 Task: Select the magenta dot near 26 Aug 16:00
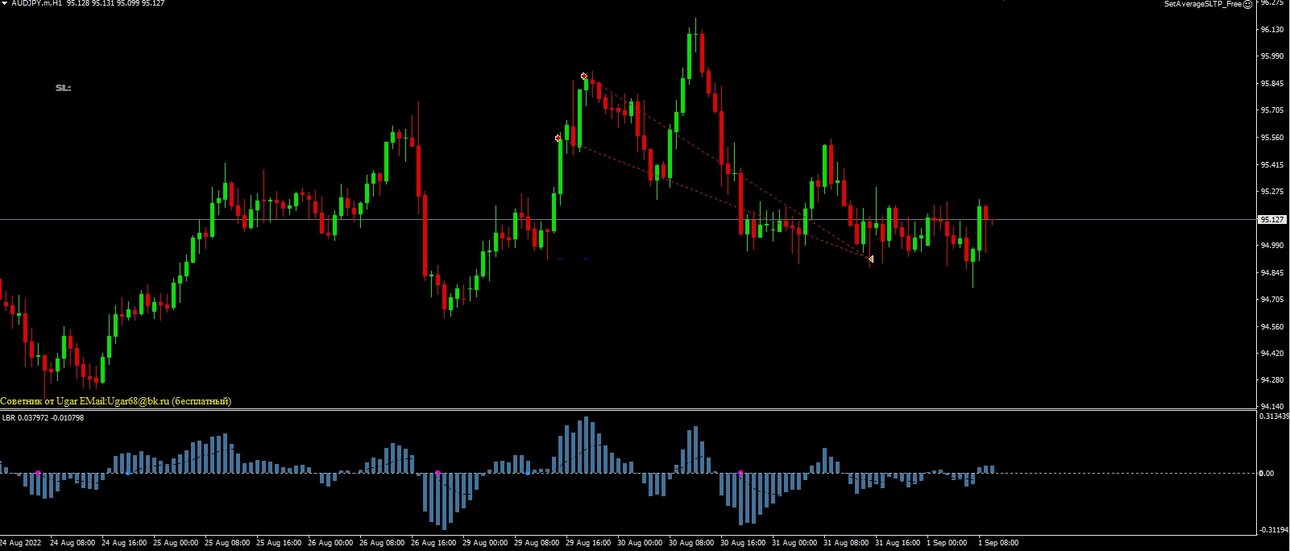pos(438,472)
